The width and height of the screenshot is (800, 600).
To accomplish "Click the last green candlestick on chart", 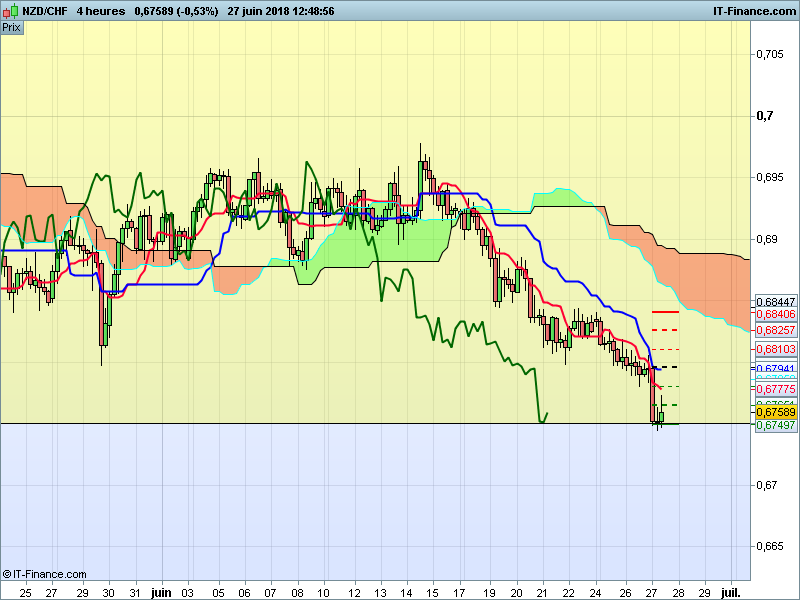I will pos(662,416).
